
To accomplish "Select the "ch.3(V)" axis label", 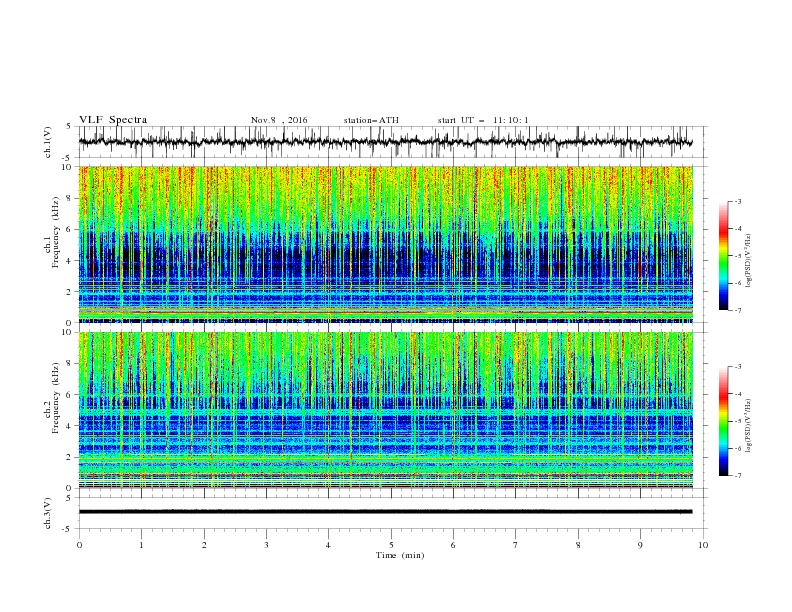I will [x=48, y=513].
